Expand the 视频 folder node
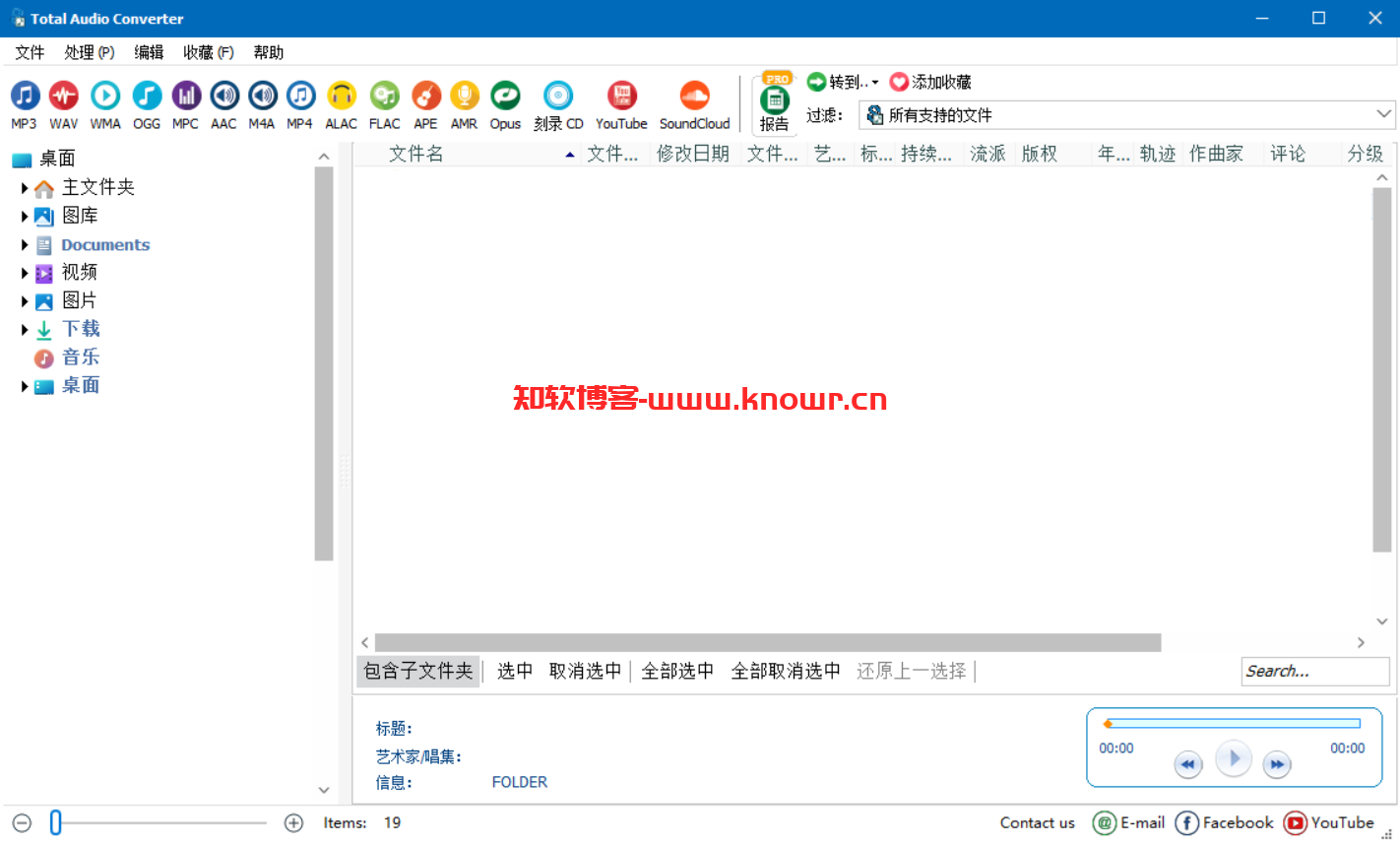The width and height of the screenshot is (1400, 845). pos(25,273)
